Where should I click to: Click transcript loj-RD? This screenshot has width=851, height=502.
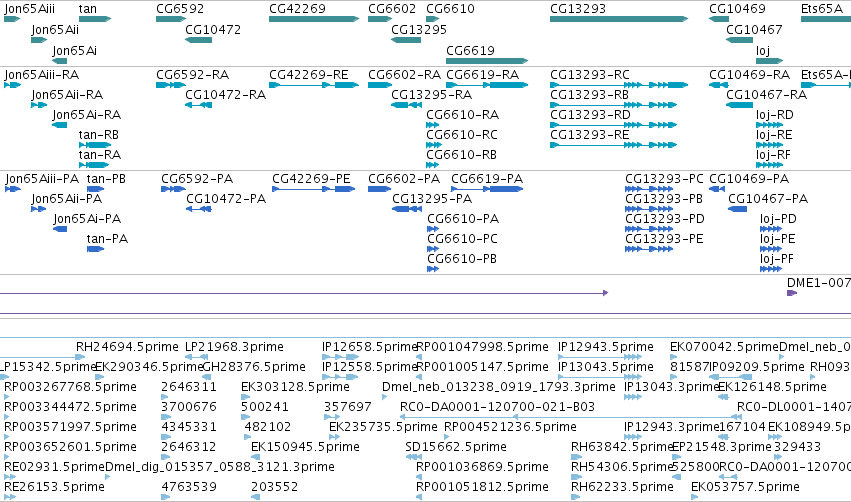tap(774, 115)
